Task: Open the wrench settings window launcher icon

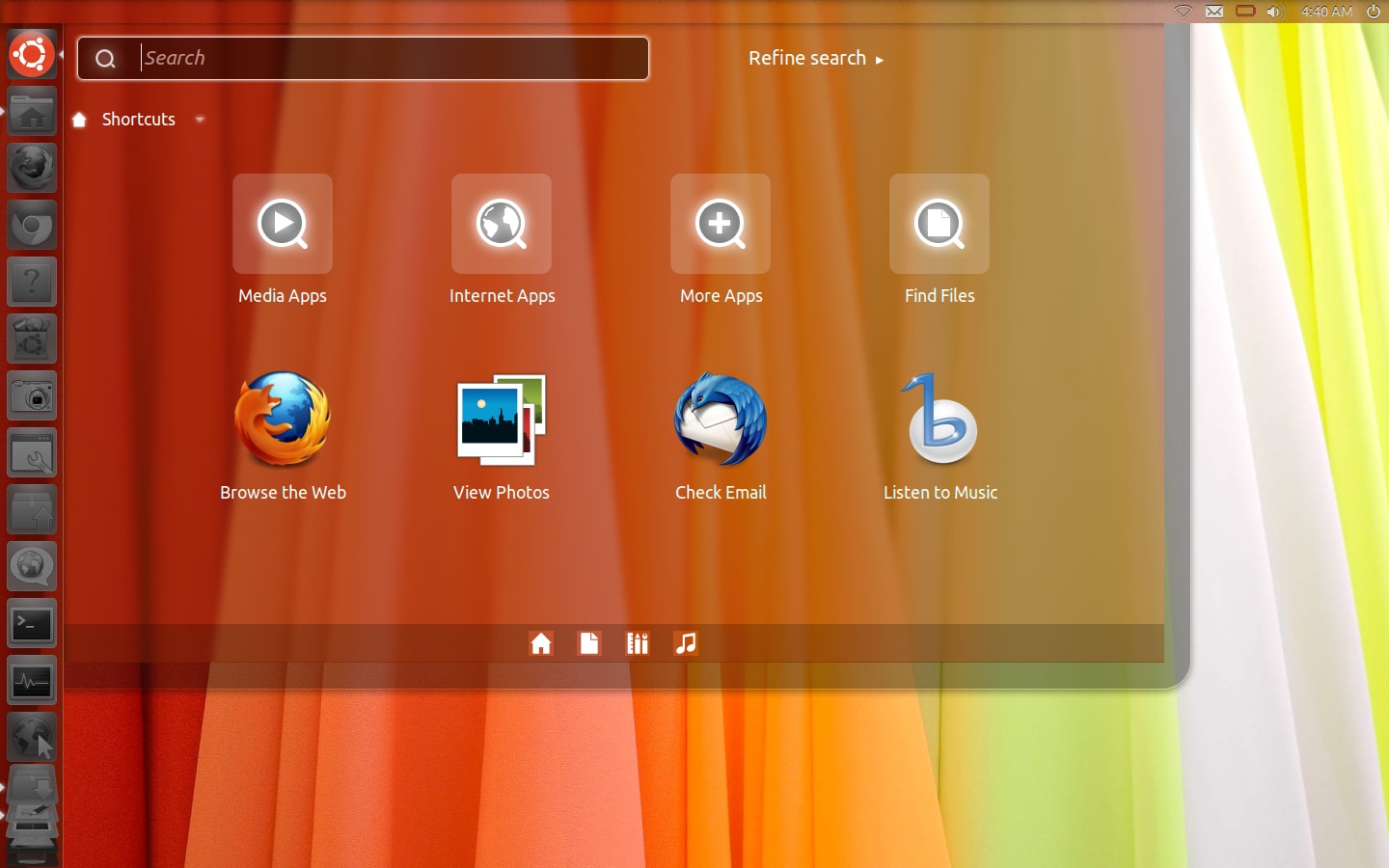Action: coord(32,453)
